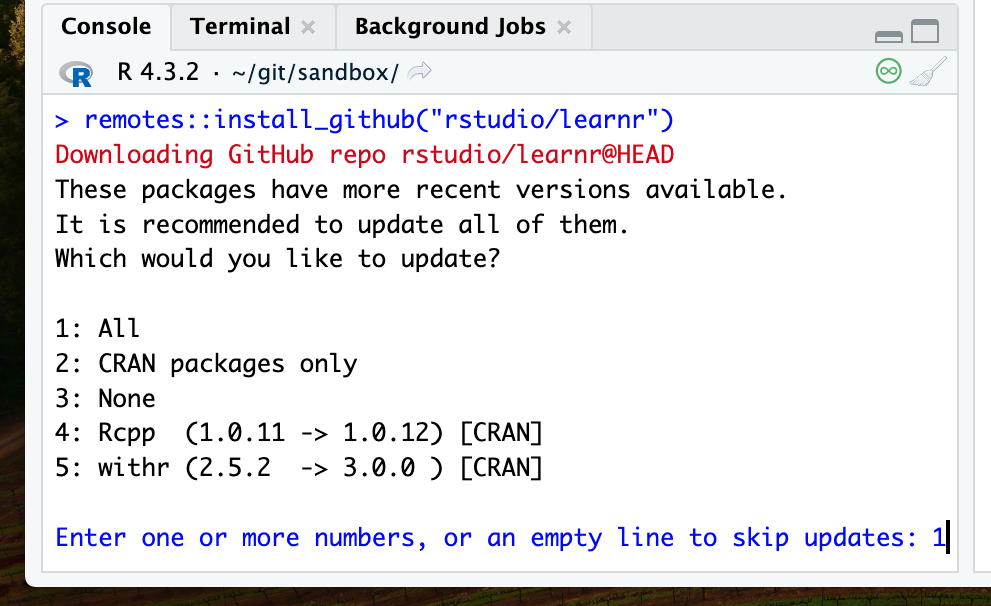Click the ~/git/sandbox/ directory path
991x606 pixels.
(x=314, y=73)
